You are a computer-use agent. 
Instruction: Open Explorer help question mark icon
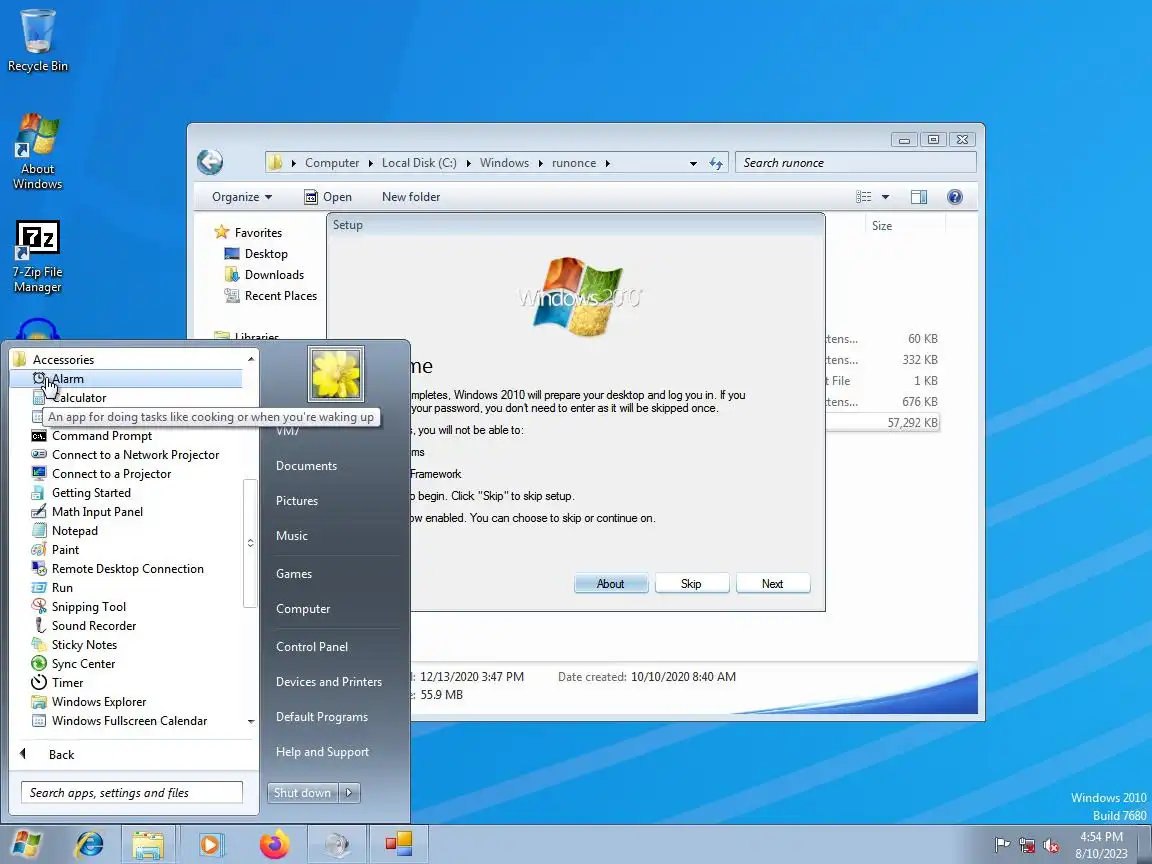[954, 197]
